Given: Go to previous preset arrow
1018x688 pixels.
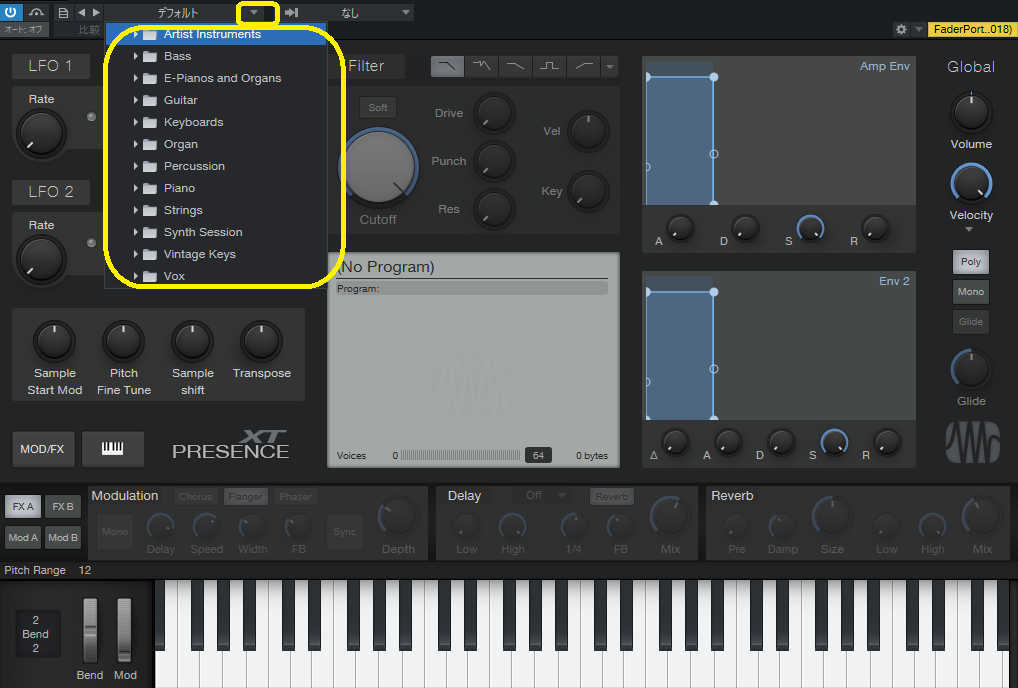Looking at the screenshot, I should (81, 12).
